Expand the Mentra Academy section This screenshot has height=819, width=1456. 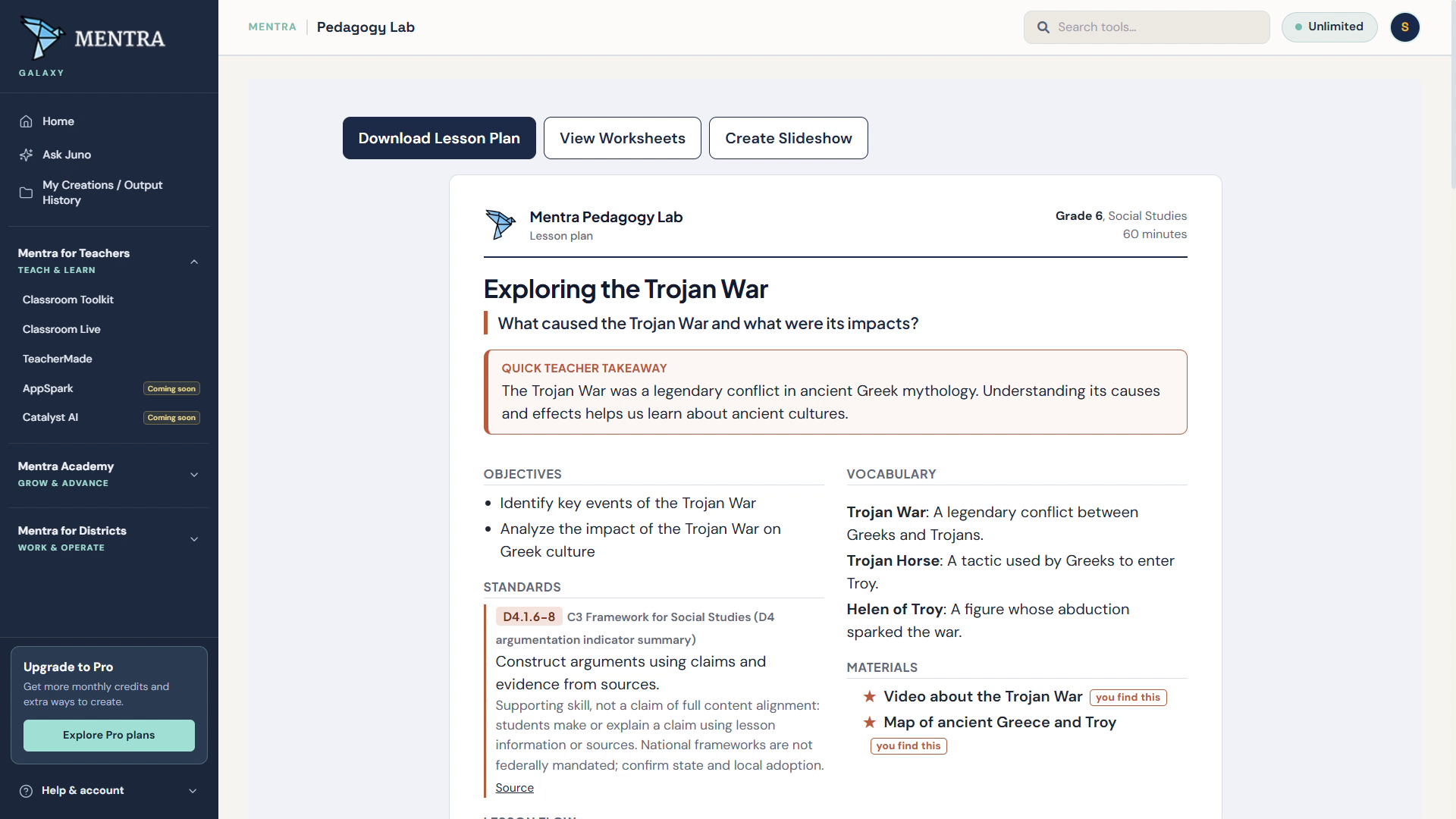[x=194, y=475]
